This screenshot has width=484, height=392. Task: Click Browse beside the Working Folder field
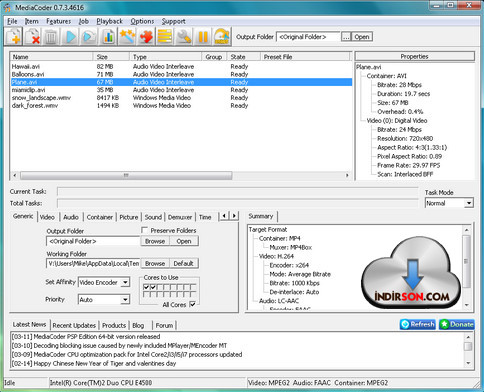pyautogui.click(x=155, y=263)
